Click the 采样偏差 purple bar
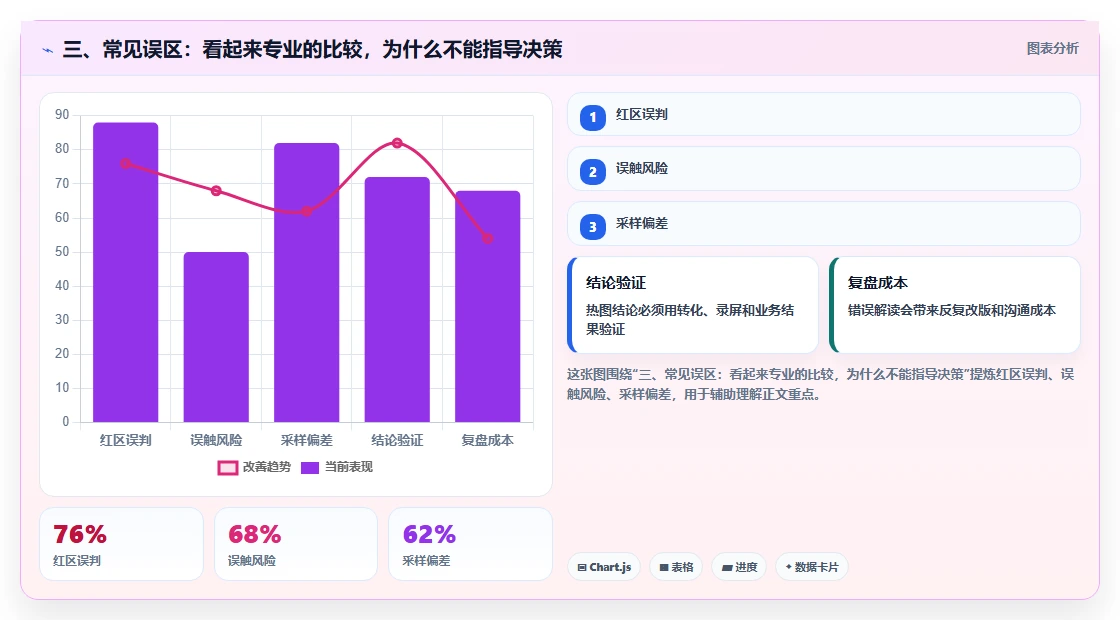Image resolution: width=1120 pixels, height=620 pixels. coord(306,282)
